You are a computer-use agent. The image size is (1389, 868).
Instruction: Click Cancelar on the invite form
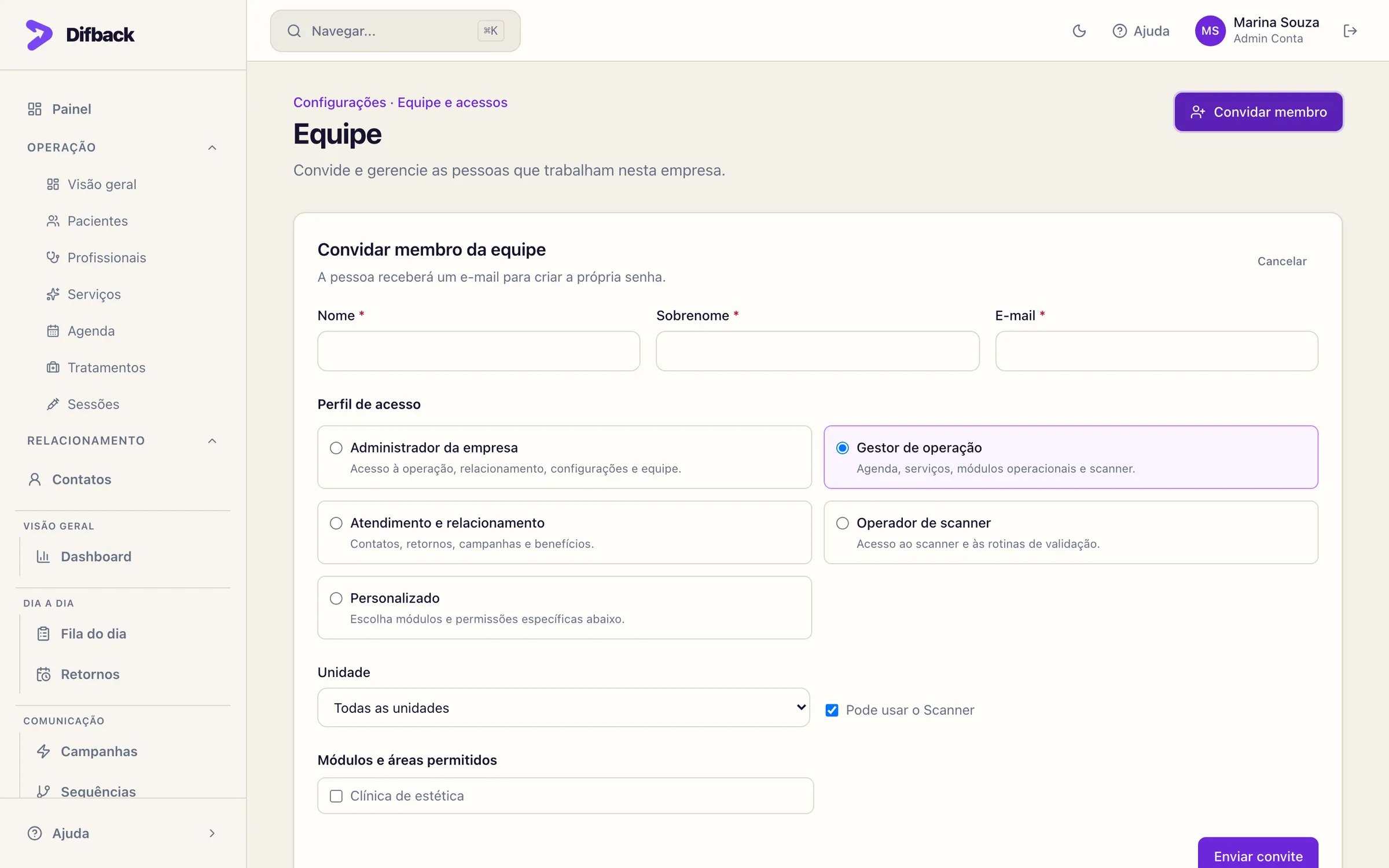[x=1281, y=261]
